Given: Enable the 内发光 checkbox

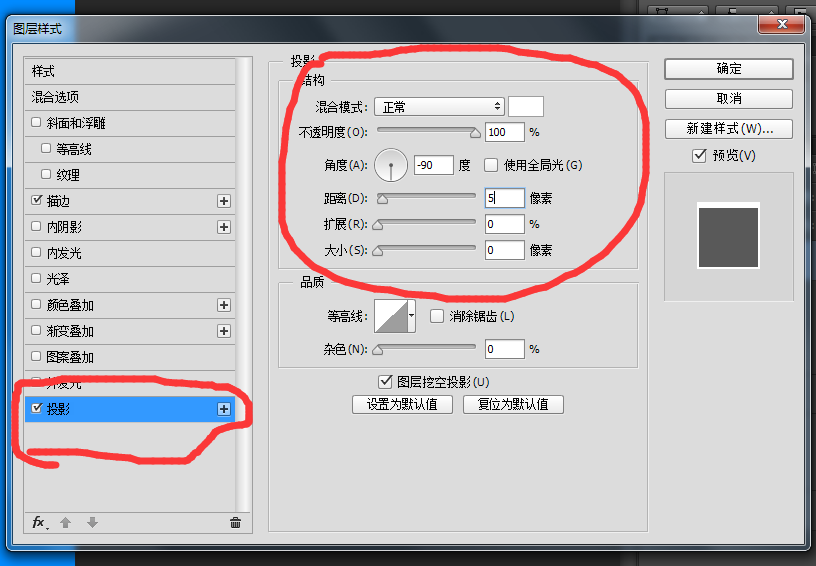Looking at the screenshot, I should pyautogui.click(x=36, y=252).
